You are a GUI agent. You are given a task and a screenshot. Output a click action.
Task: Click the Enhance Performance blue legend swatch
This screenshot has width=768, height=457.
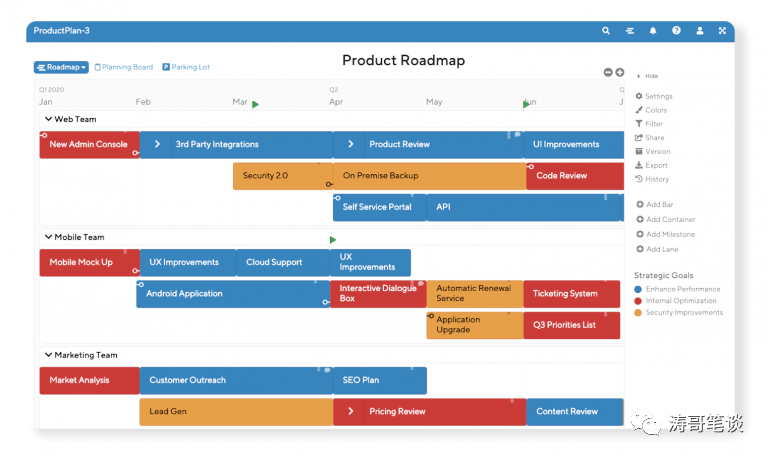tap(639, 289)
